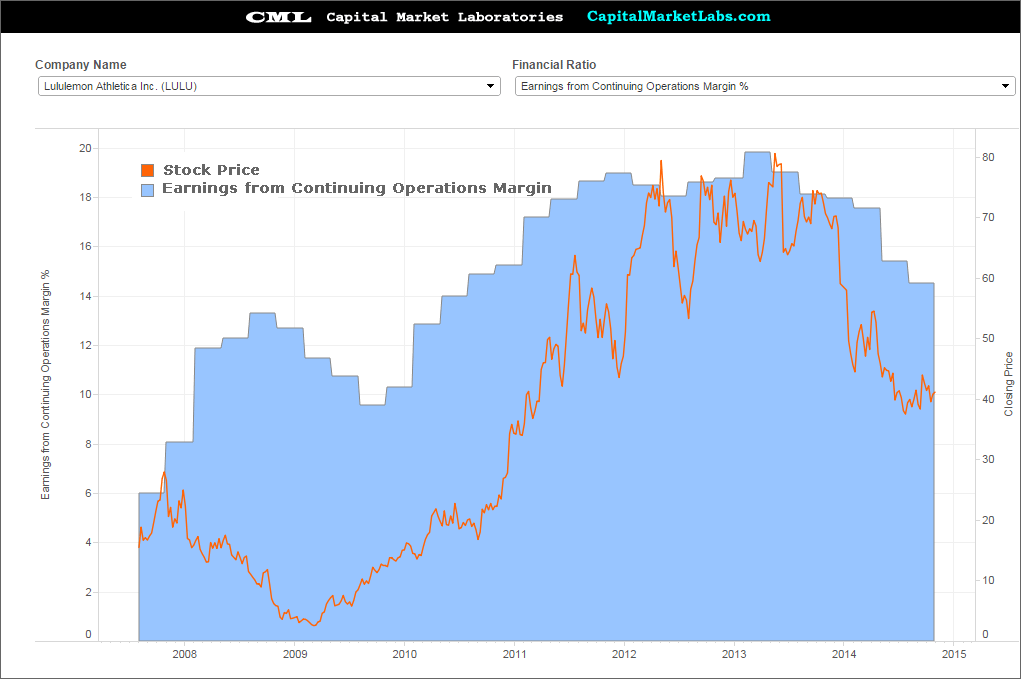Click the right axis value 80

pos(988,157)
